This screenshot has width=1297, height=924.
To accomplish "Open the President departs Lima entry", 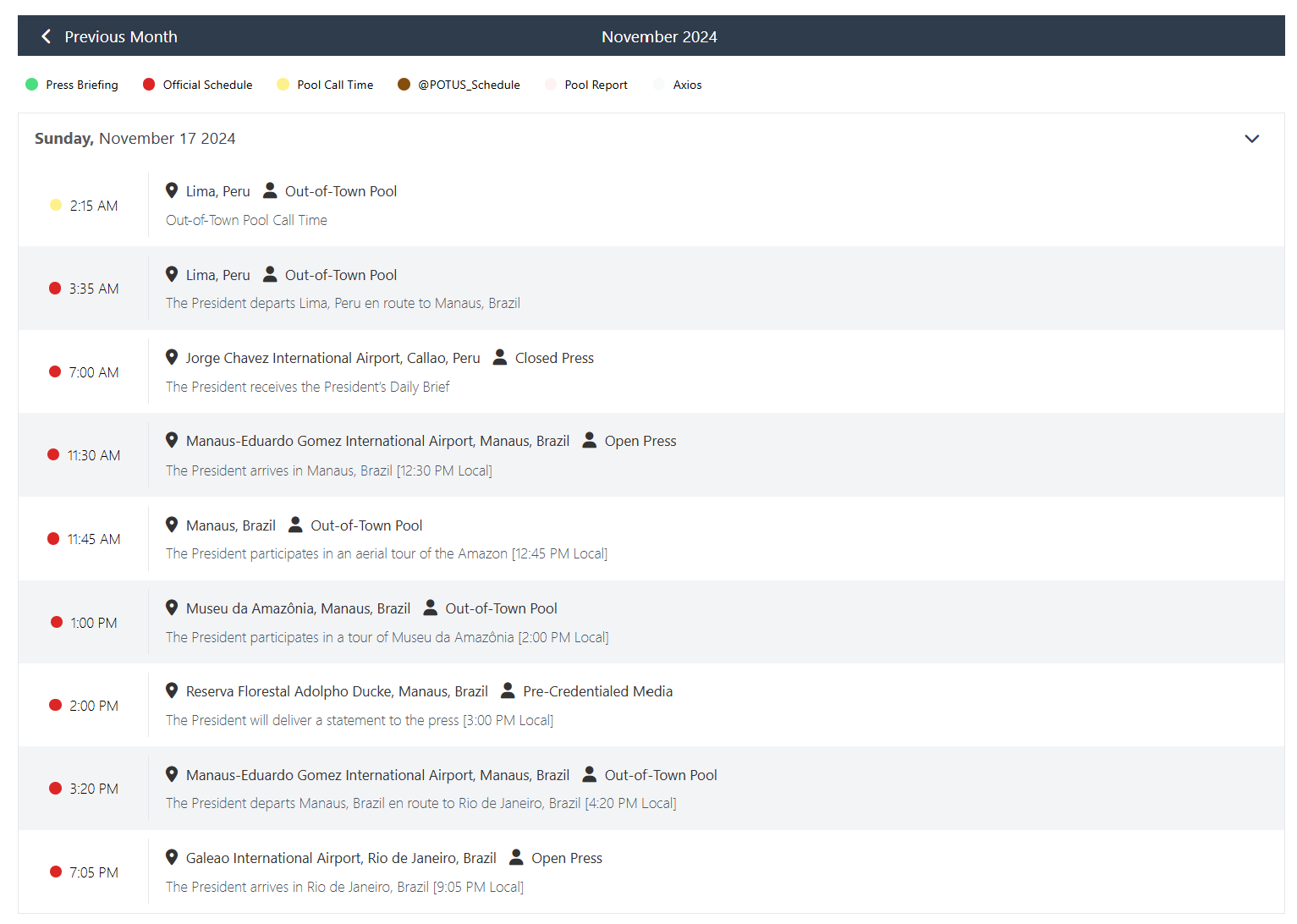I will [x=343, y=303].
